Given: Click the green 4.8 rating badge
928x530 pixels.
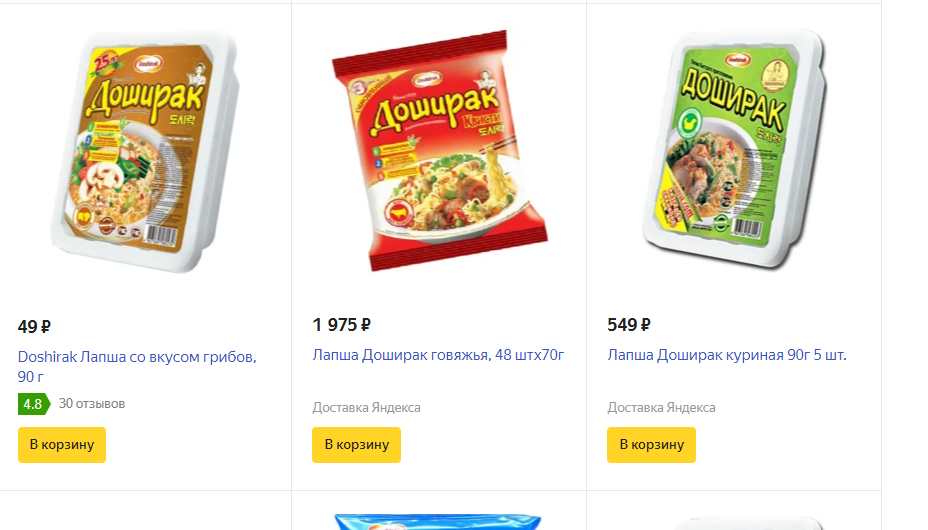Looking at the screenshot, I should point(34,404).
